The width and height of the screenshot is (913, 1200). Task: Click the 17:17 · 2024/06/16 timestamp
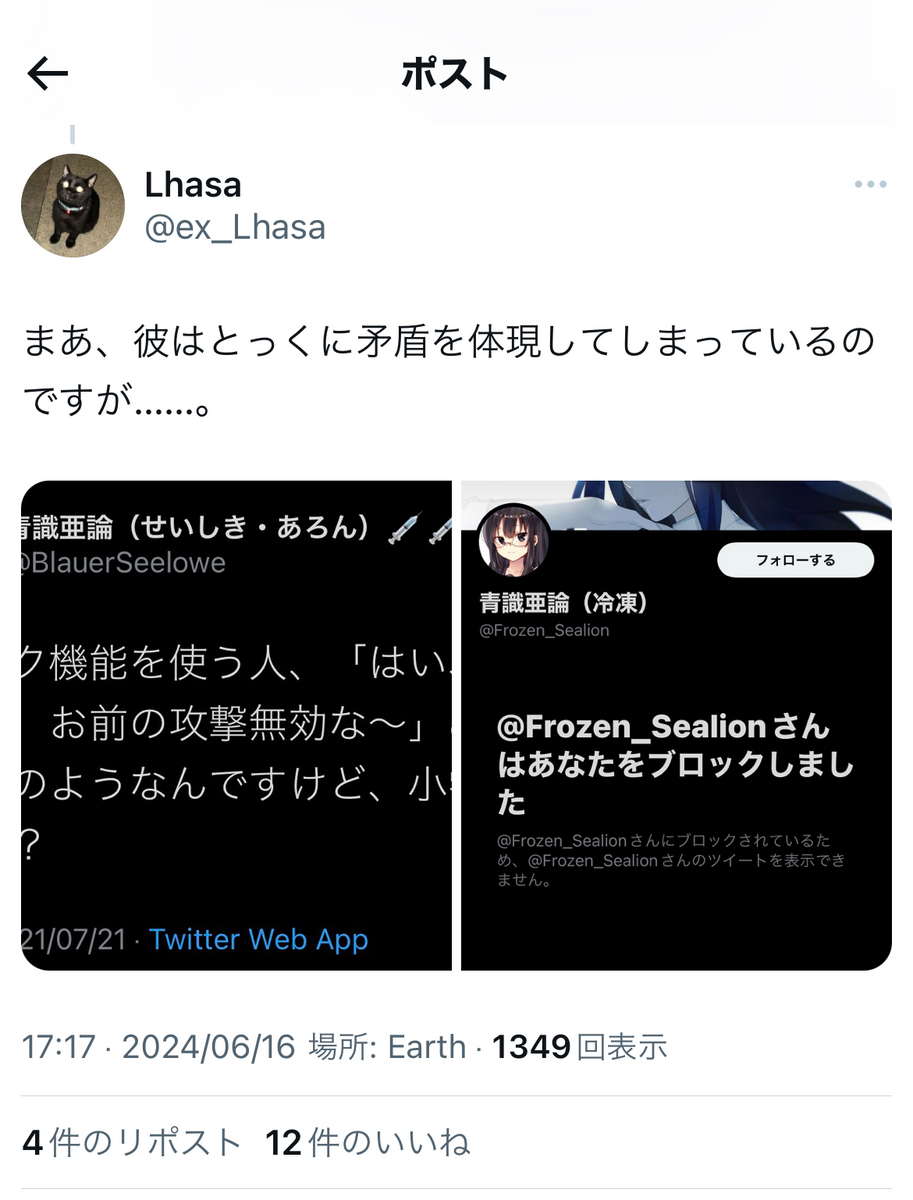click(x=159, y=1047)
